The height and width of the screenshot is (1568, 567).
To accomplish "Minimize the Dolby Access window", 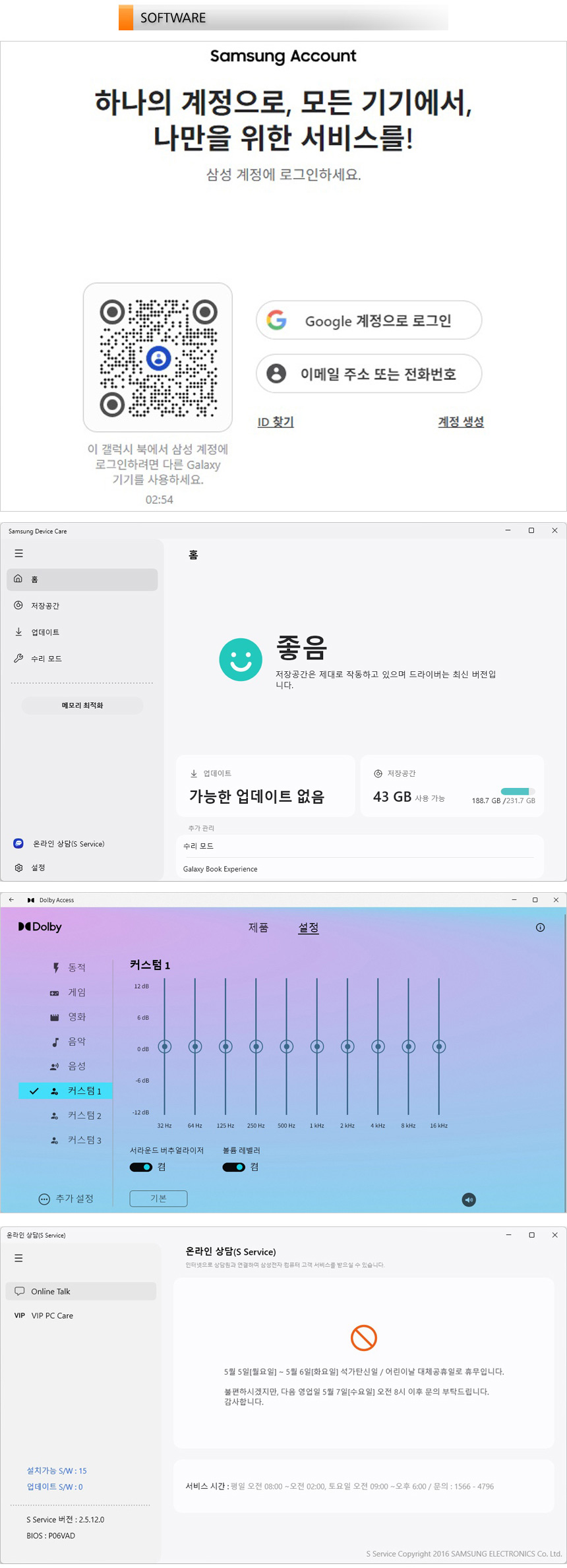I will [x=514, y=900].
